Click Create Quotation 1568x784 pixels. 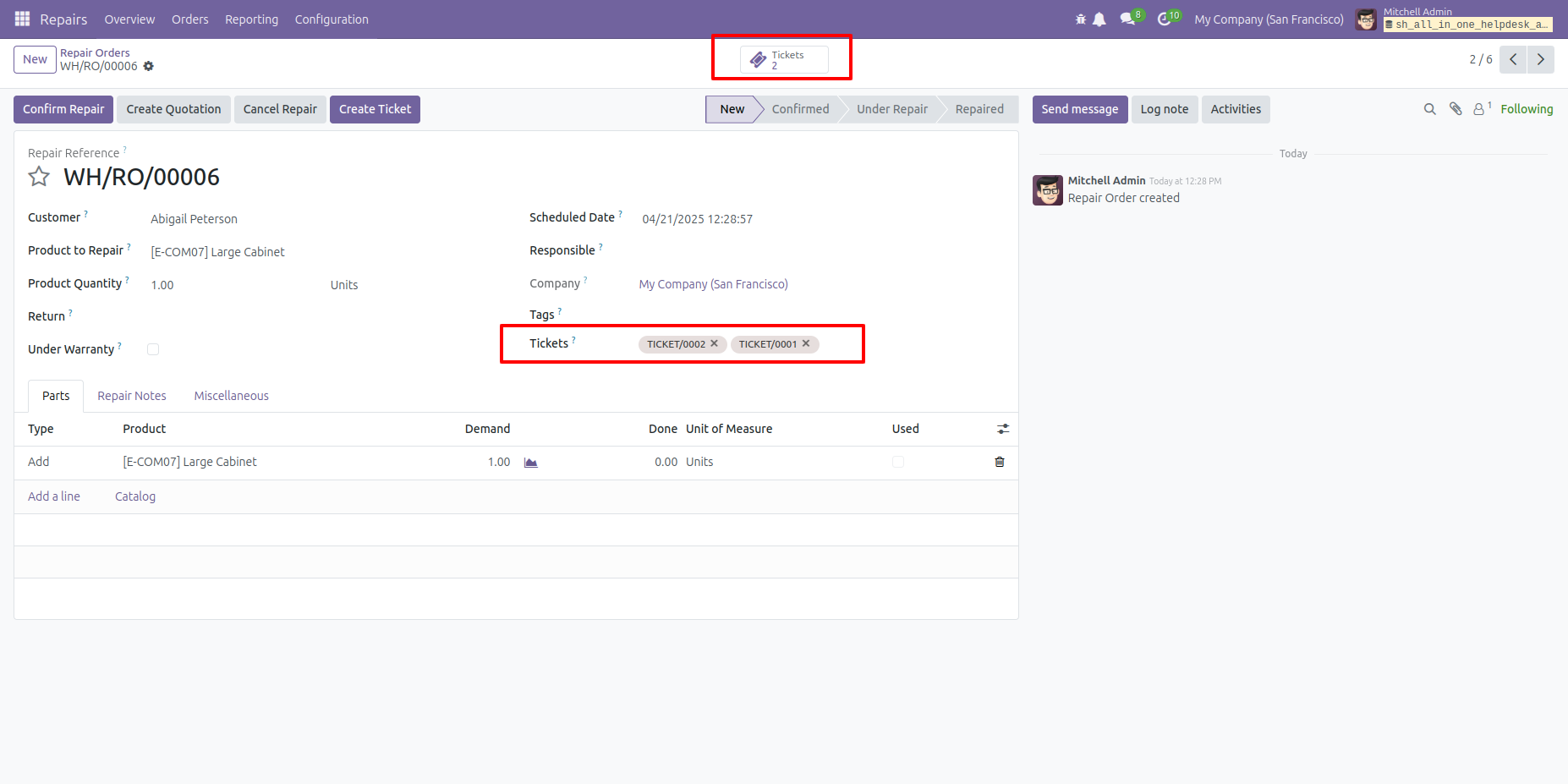(x=173, y=109)
